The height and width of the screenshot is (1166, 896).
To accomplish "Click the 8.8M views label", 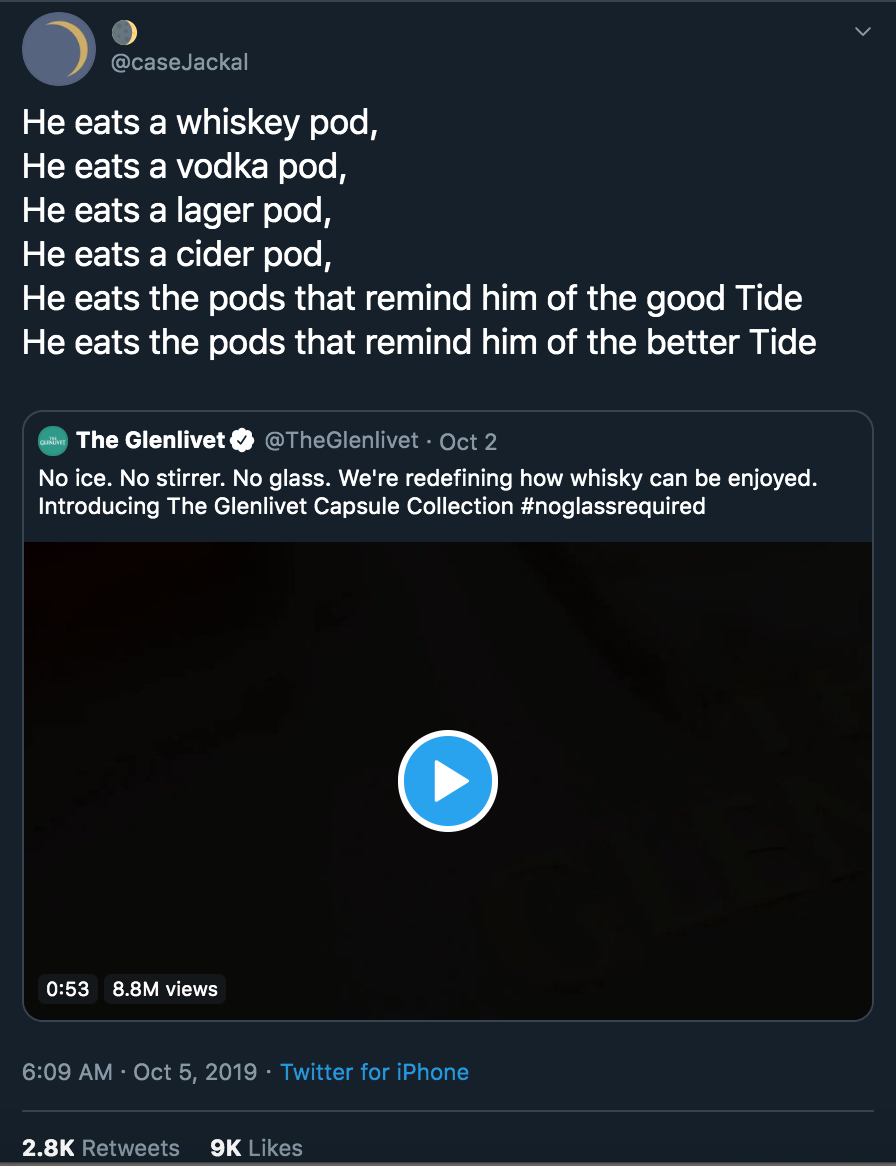I will [x=165, y=989].
